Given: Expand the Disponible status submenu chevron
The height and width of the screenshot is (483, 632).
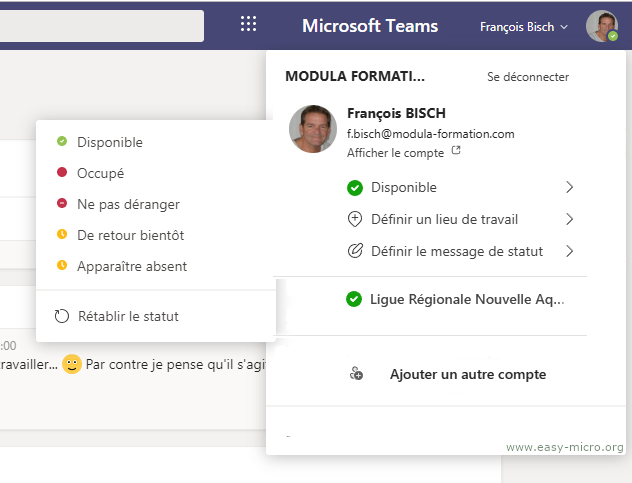Looking at the screenshot, I should coord(569,187).
